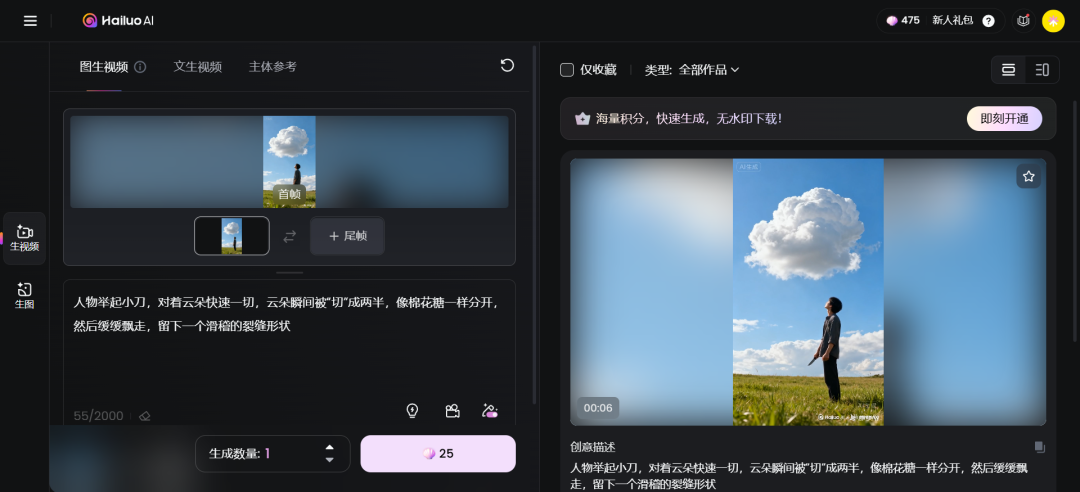1080x492 pixels.
Task: Switch to the 文生视频 tab
Action: (198, 67)
